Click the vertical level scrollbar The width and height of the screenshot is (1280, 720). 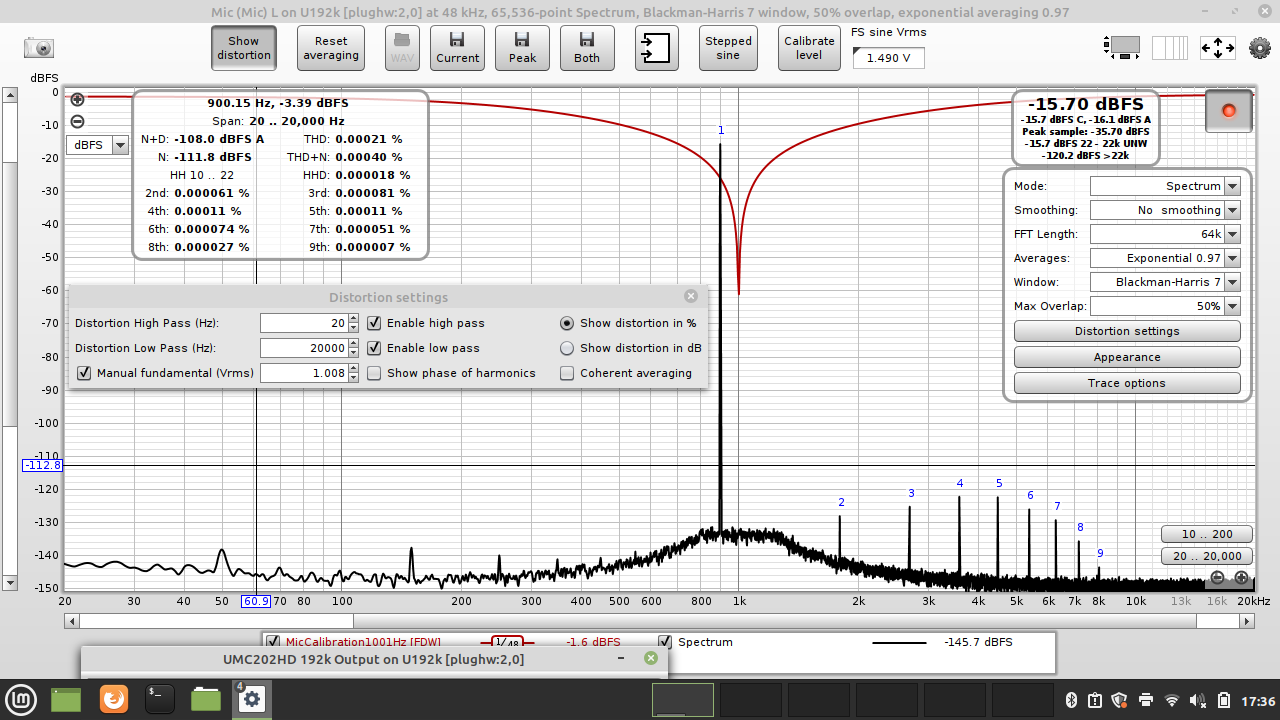[x=9, y=339]
